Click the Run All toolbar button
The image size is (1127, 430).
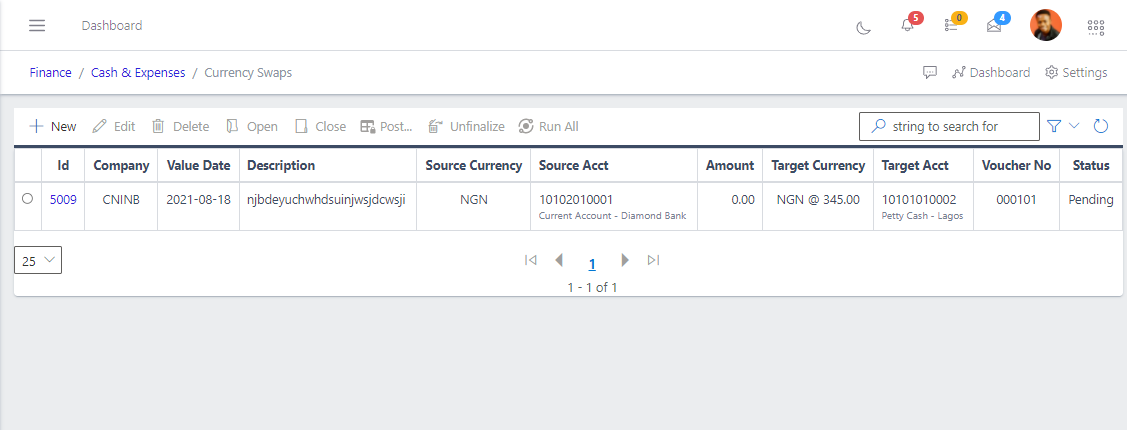pyautogui.click(x=548, y=127)
